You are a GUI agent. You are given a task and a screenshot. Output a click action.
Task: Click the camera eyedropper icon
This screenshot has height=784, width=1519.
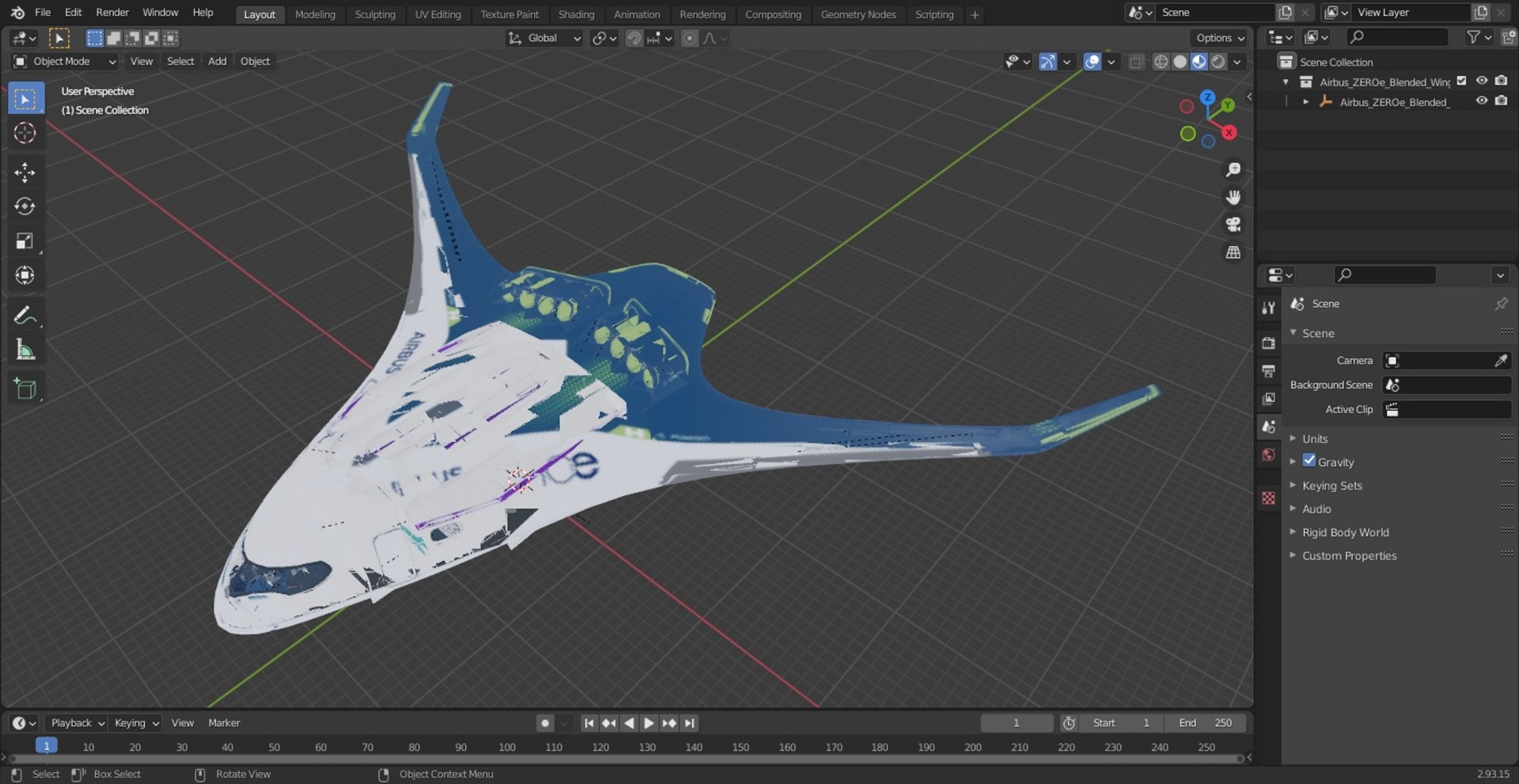[1501, 361]
